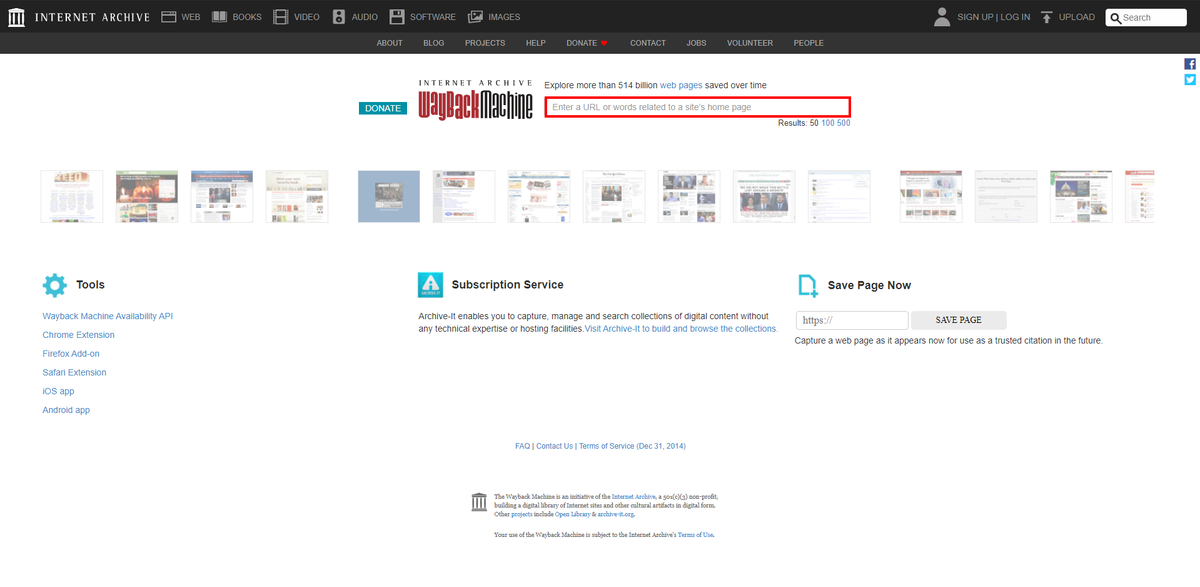
Task: Open the ABOUT menu item
Action: (389, 43)
